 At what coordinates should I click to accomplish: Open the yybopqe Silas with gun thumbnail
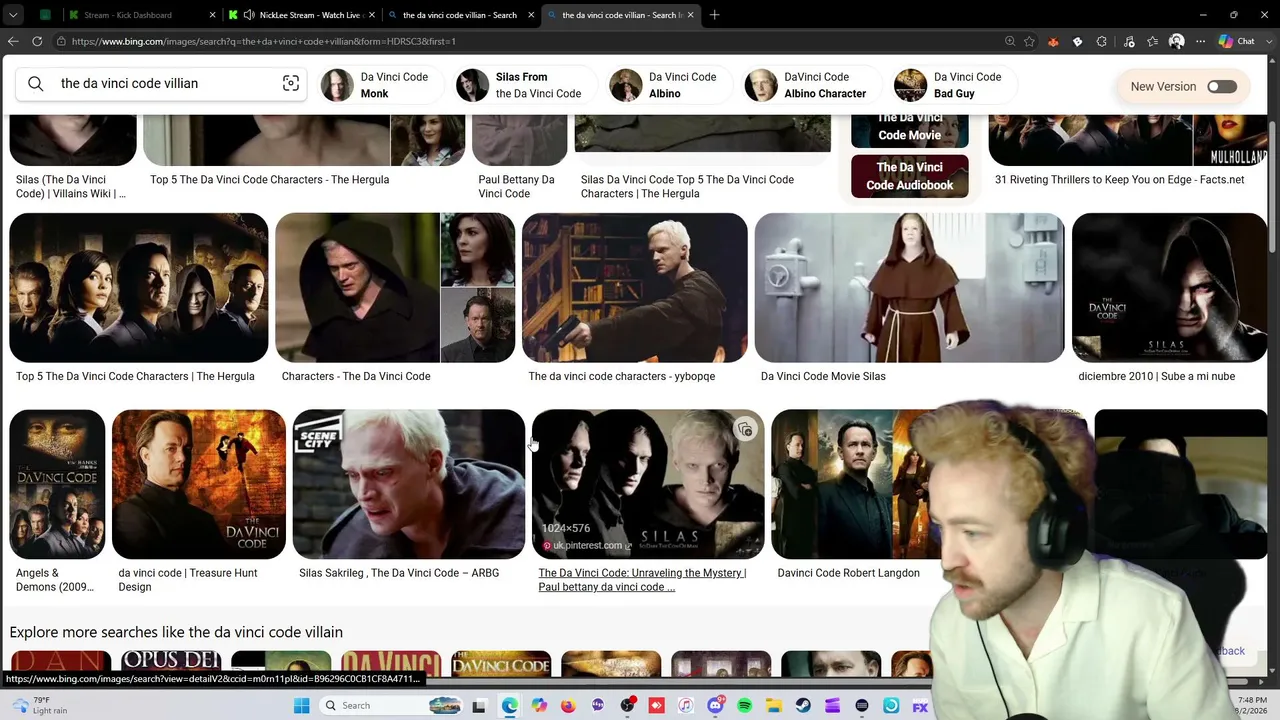[635, 288]
